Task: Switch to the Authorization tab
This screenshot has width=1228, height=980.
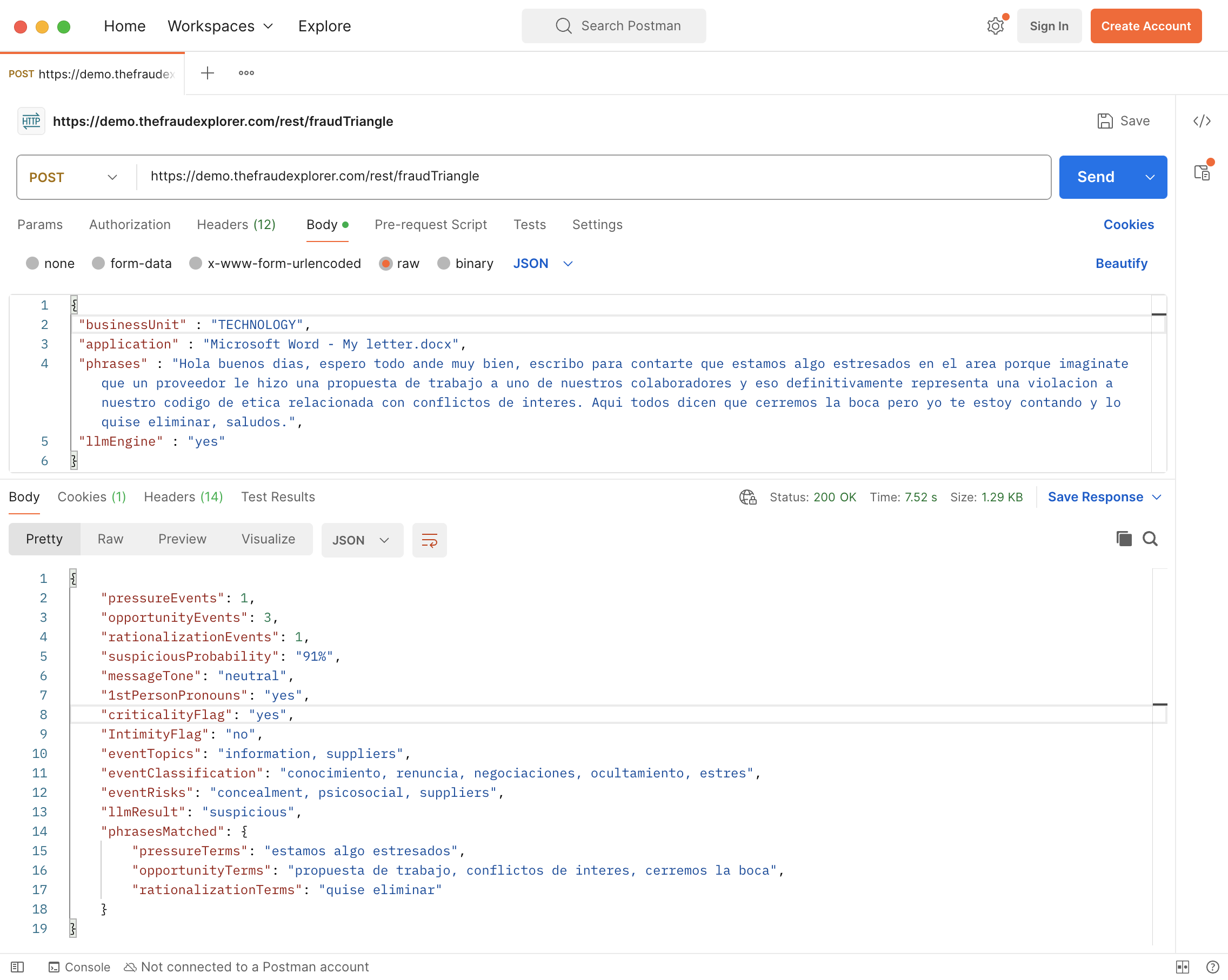Action: [x=130, y=224]
